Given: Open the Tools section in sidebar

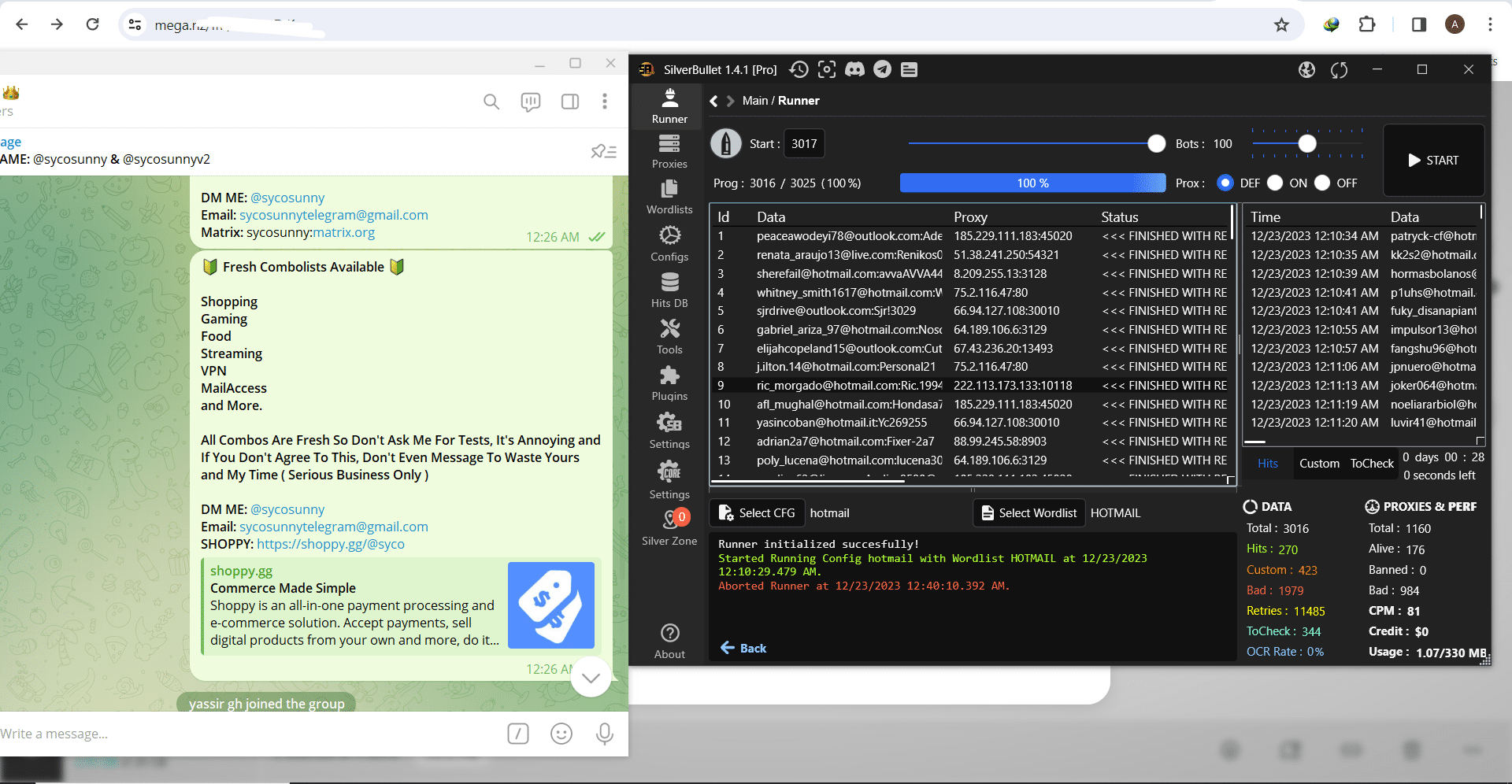Looking at the screenshot, I should click(669, 337).
